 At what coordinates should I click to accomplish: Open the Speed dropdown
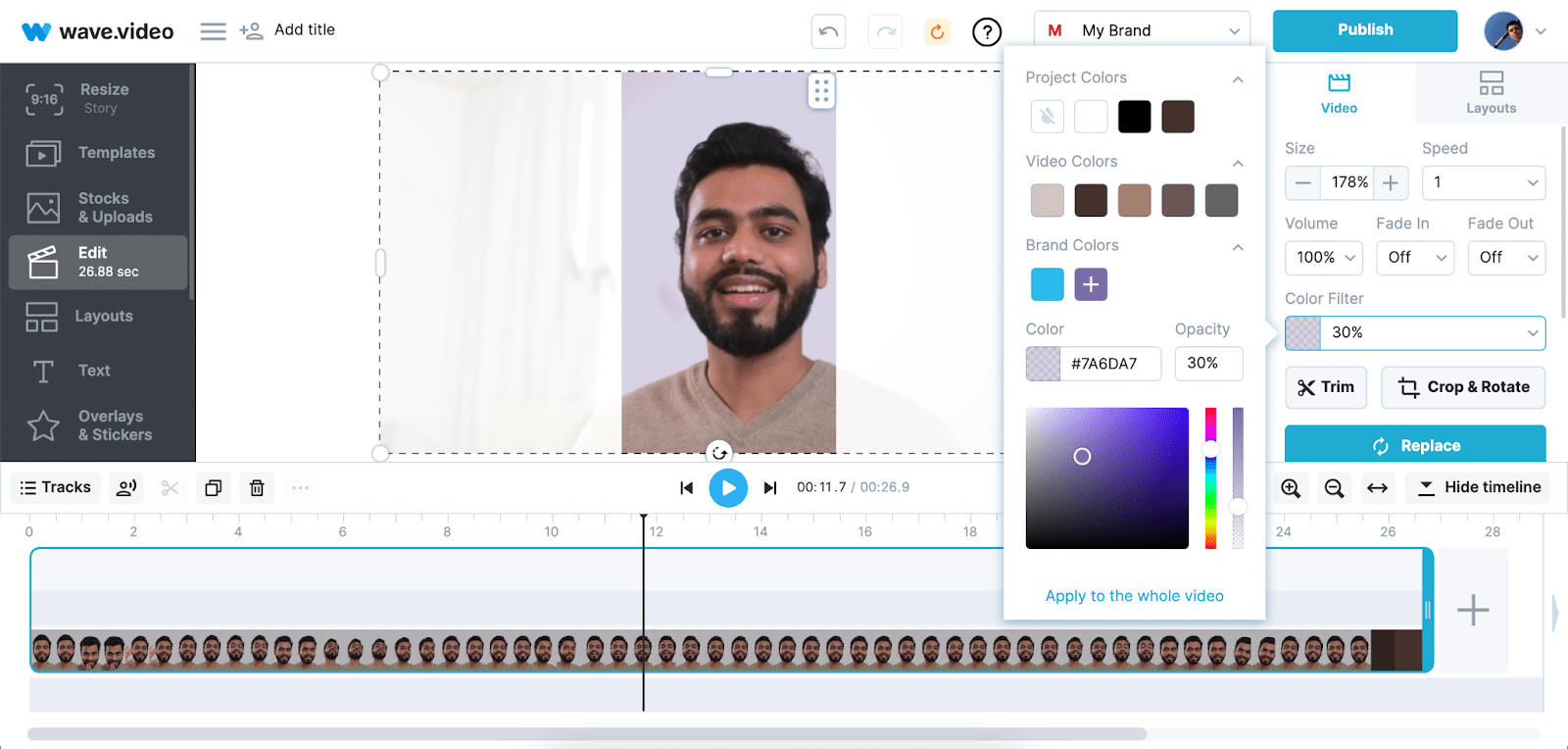pyautogui.click(x=1484, y=182)
